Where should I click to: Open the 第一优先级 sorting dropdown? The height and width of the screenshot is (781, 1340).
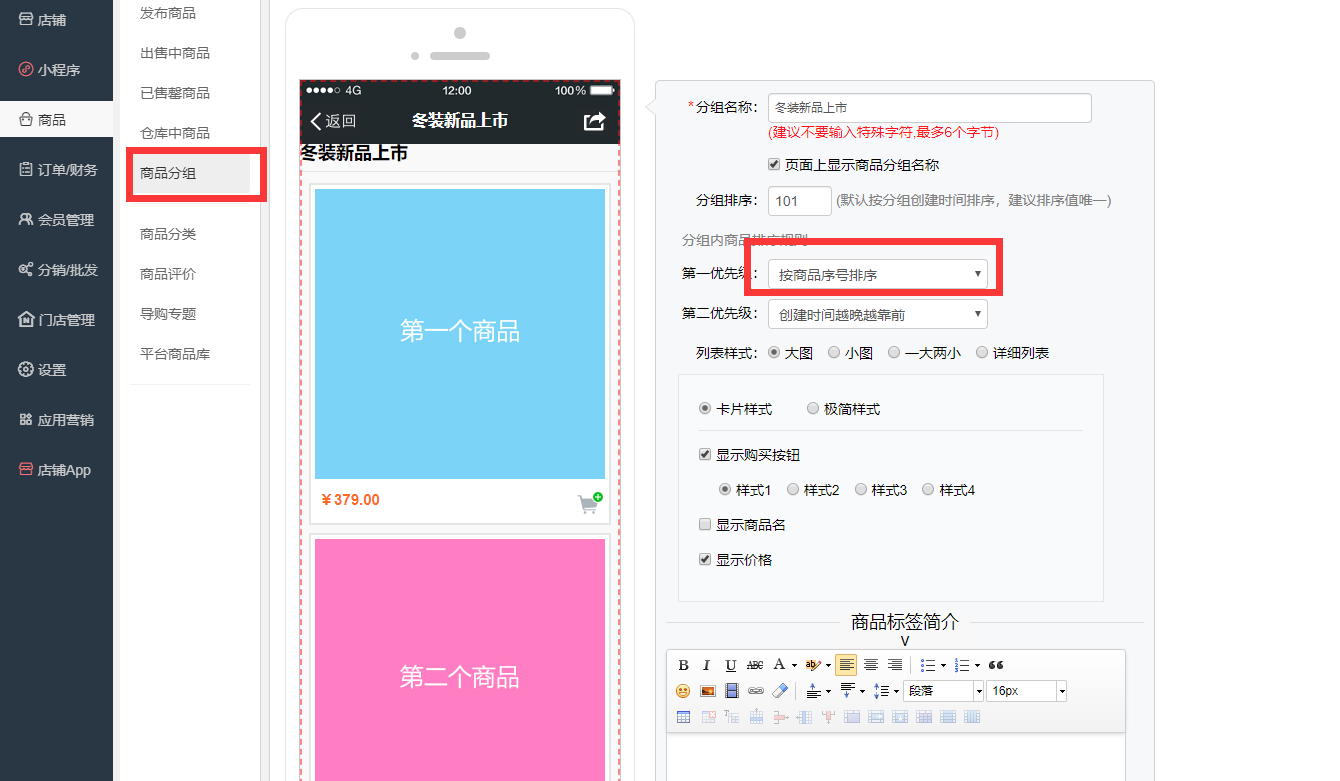click(878, 274)
